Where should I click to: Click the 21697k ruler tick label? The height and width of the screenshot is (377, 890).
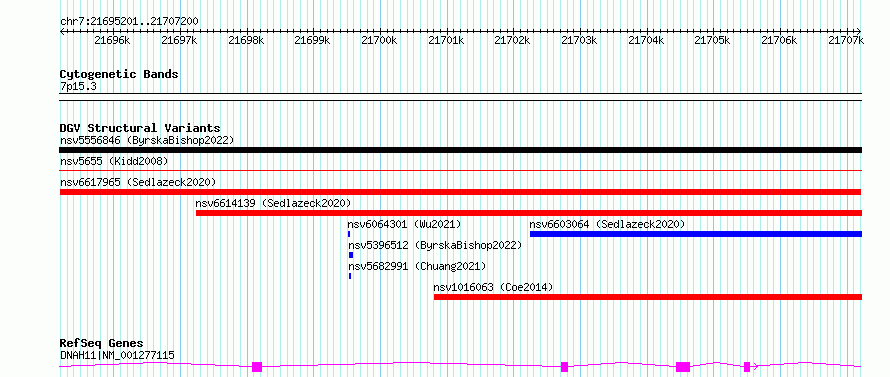[x=179, y=40]
